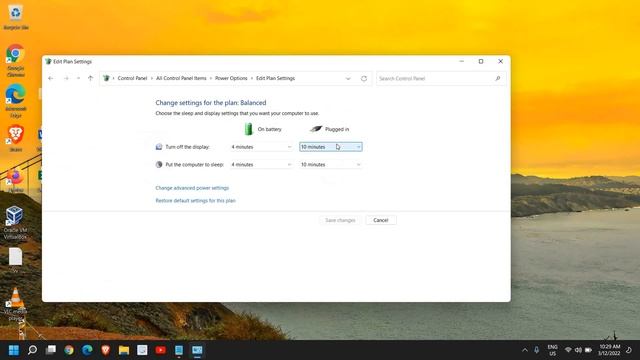Click the Windows Start button

tap(14, 350)
